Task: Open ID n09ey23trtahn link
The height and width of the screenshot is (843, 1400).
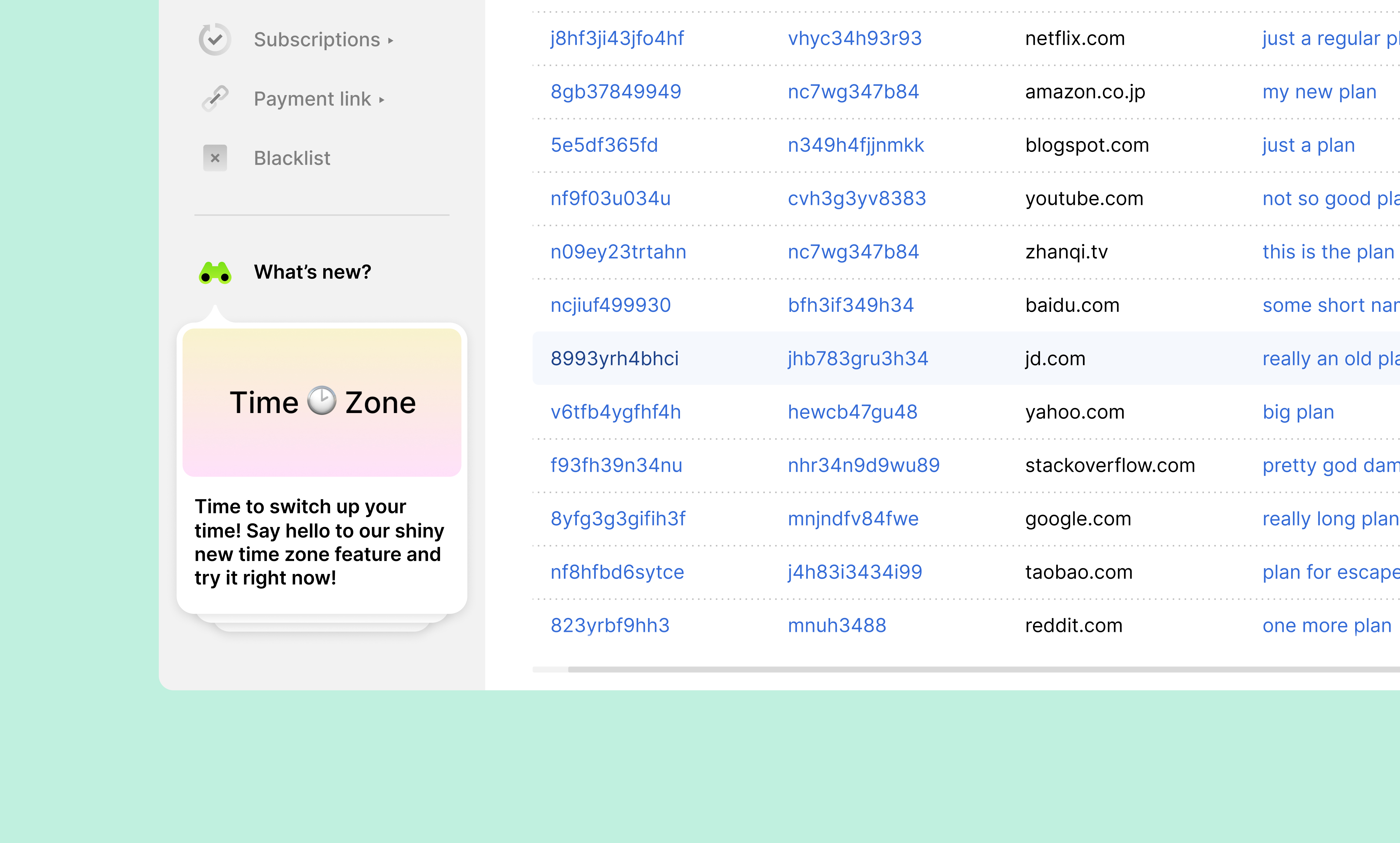Action: pos(618,252)
